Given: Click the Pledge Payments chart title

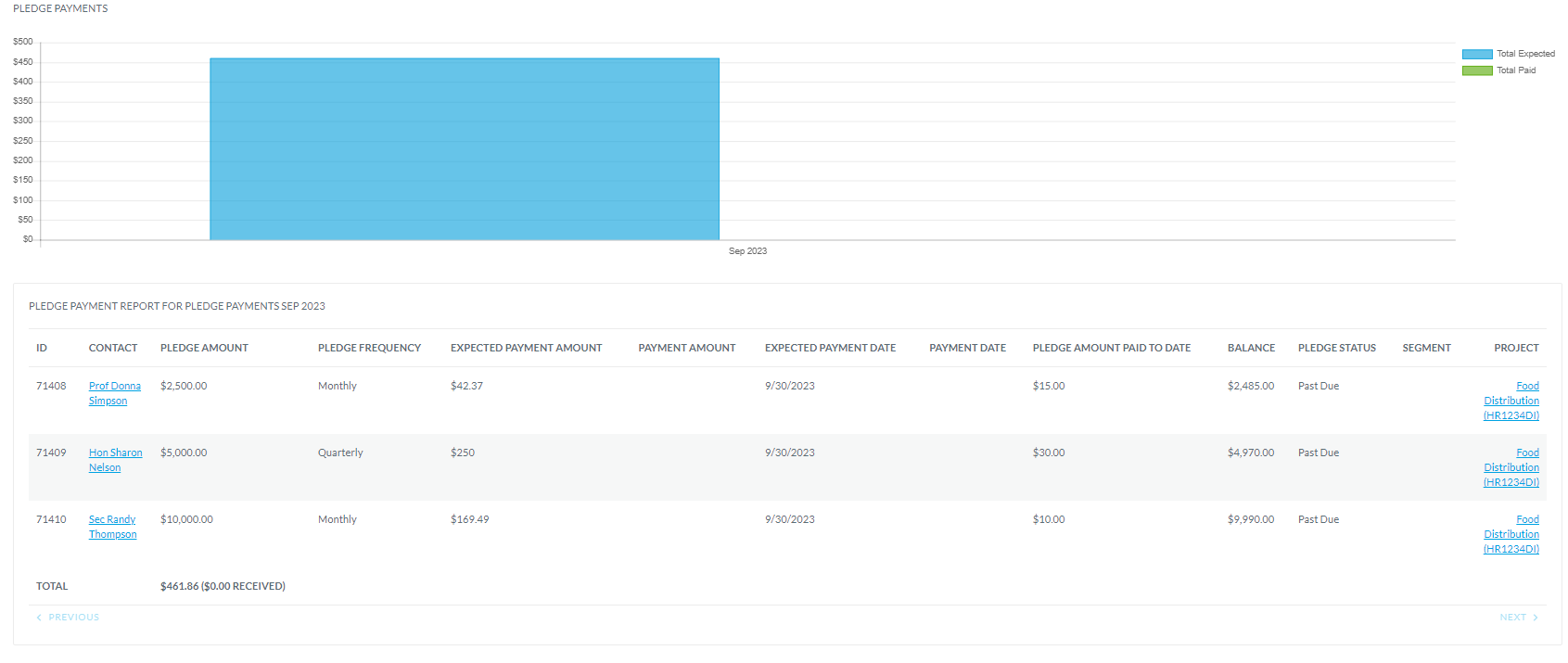Looking at the screenshot, I should [x=60, y=8].
